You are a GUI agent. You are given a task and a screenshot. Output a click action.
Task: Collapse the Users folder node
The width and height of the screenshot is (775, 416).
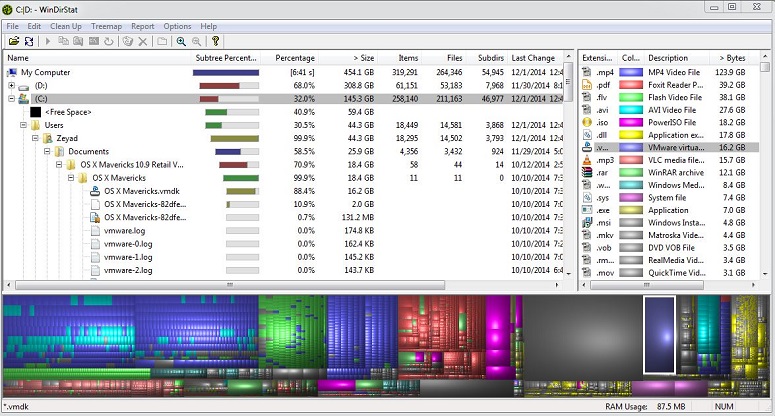(x=23, y=125)
